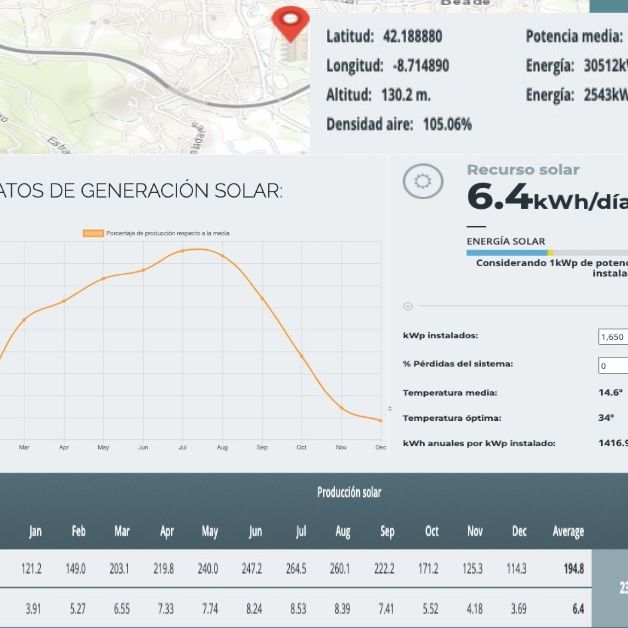Image resolution: width=628 pixels, height=628 pixels.
Task: Select the Average column header
Action: [x=568, y=531]
